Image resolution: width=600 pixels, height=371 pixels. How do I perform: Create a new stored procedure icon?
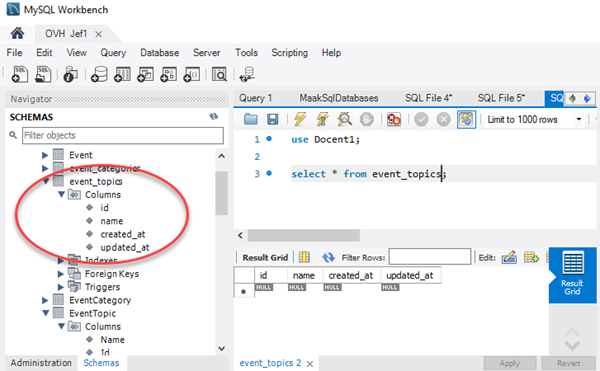tap(168, 74)
